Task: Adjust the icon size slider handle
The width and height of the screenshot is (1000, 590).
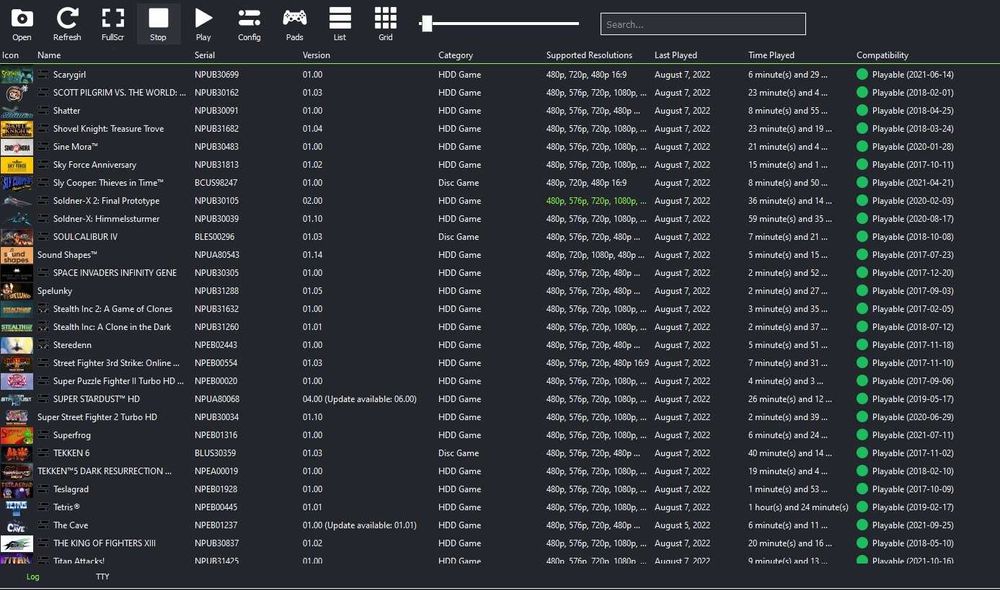Action: [427, 24]
